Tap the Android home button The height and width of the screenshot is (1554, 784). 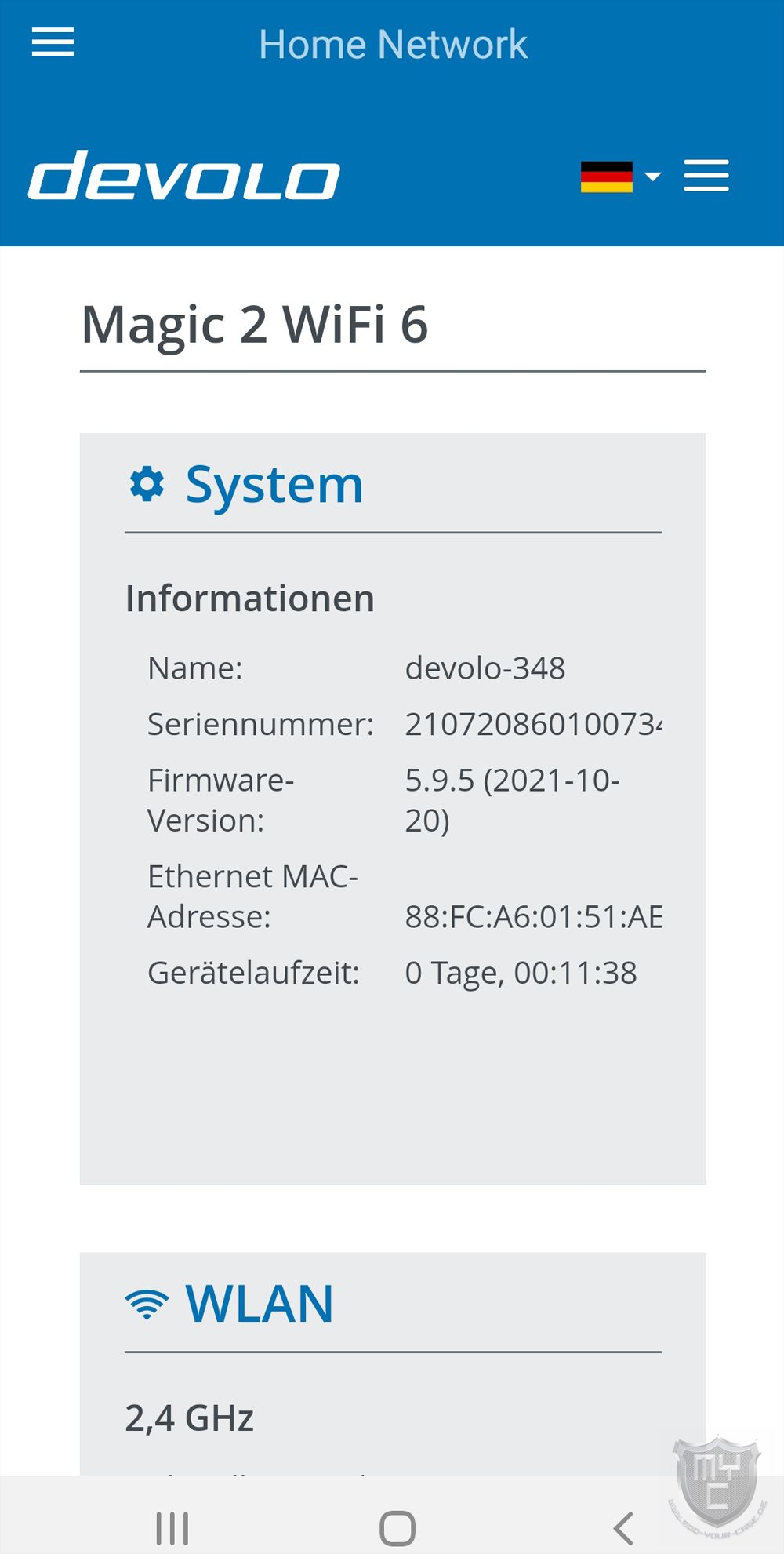(x=397, y=1528)
